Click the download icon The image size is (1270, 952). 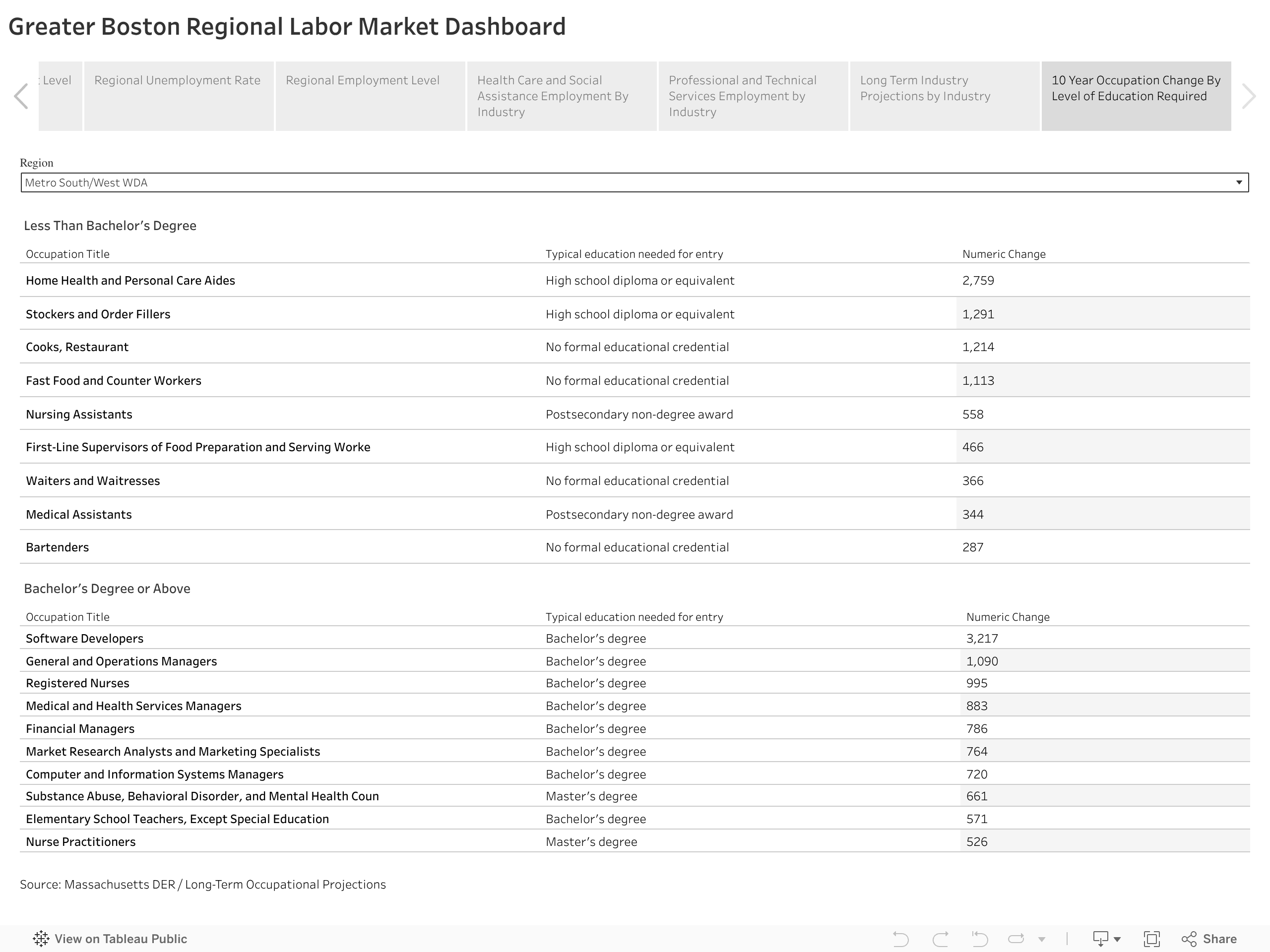[x=1100, y=939]
